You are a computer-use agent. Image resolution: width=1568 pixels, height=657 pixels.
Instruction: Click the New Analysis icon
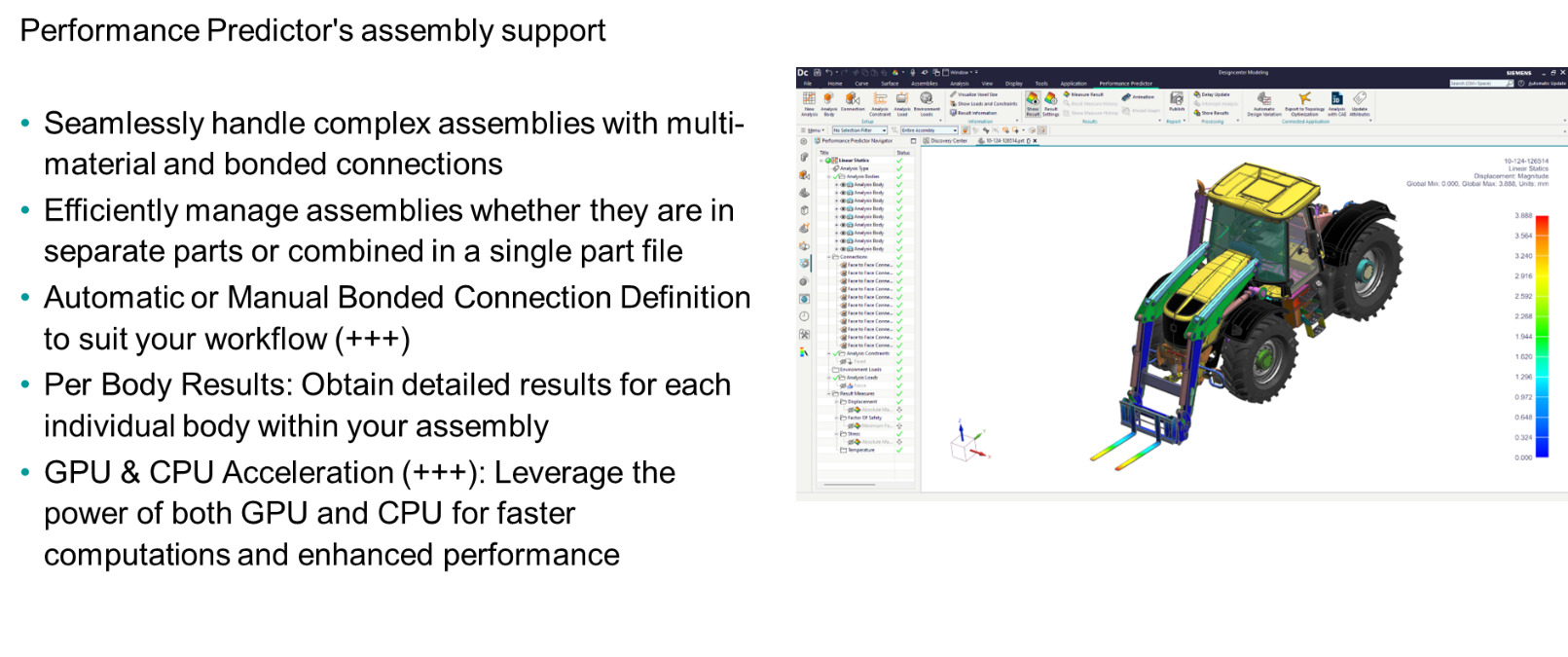[809, 99]
